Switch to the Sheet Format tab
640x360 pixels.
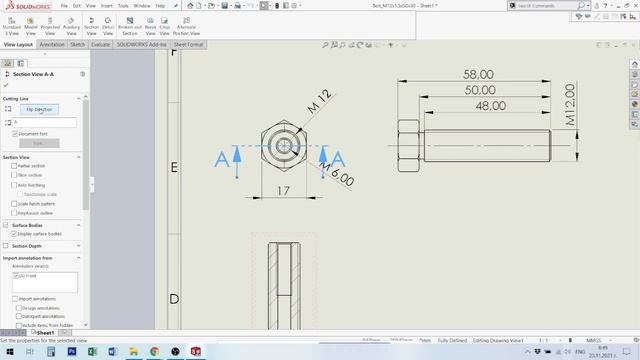[188, 44]
